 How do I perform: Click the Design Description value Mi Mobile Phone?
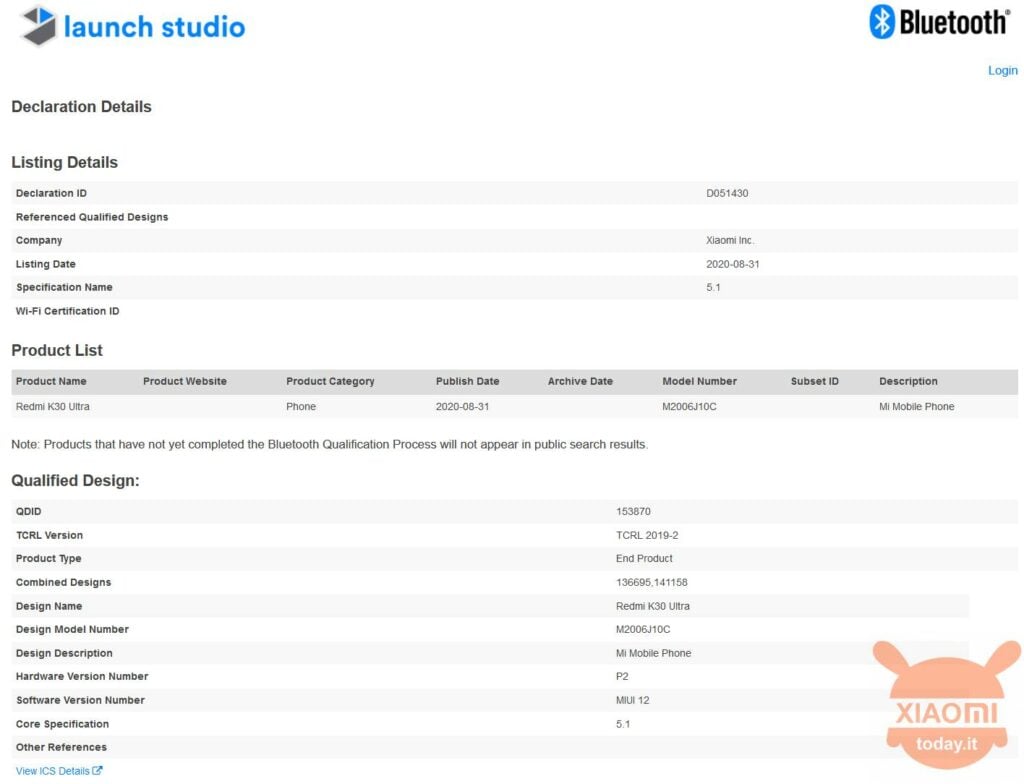(653, 653)
